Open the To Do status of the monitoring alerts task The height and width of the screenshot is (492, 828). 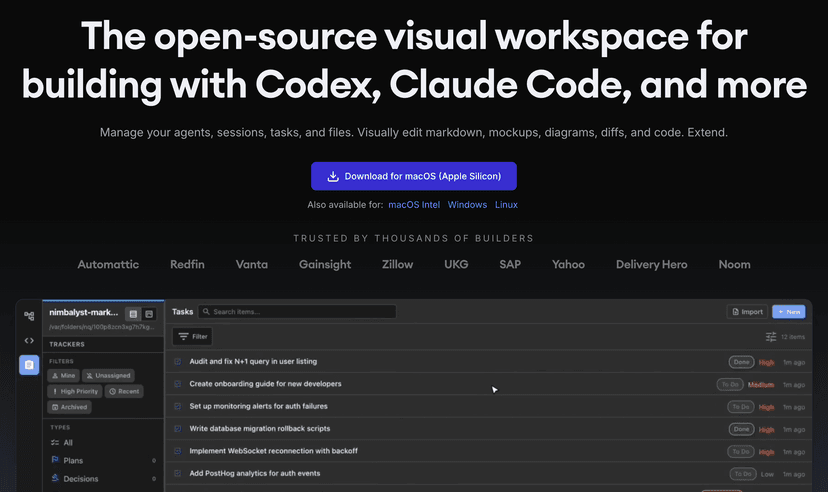[741, 407]
